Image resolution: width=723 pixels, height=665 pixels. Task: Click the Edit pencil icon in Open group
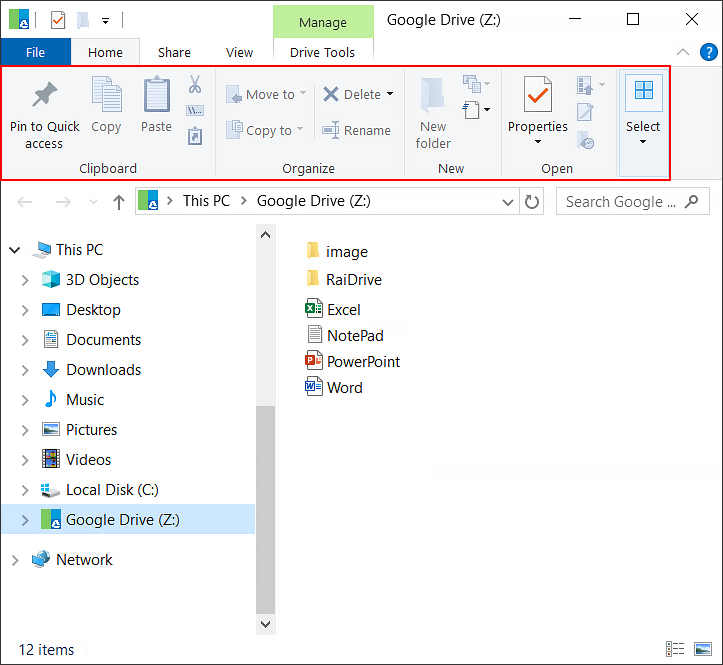[585, 112]
